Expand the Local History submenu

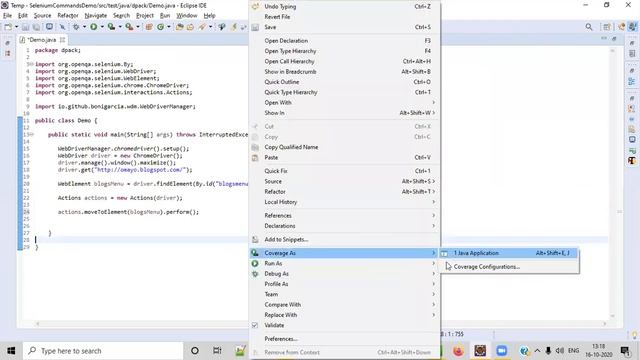(x=345, y=202)
